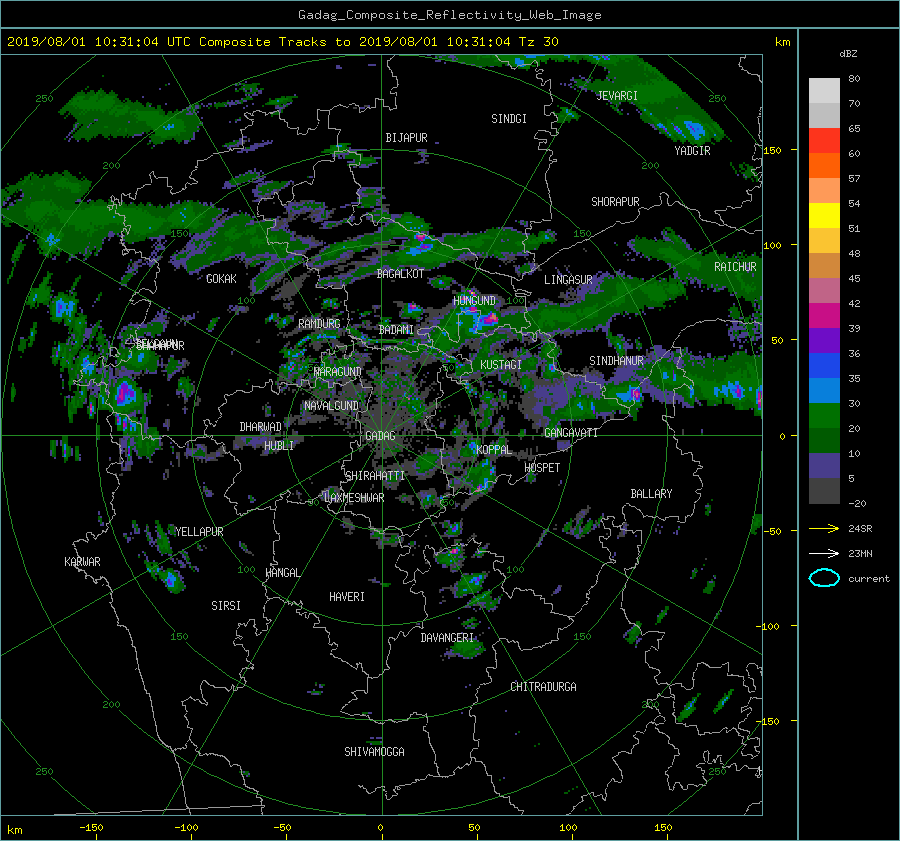Click the BADAMI city label
Image resolution: width=900 pixels, height=841 pixels.
click(x=396, y=330)
